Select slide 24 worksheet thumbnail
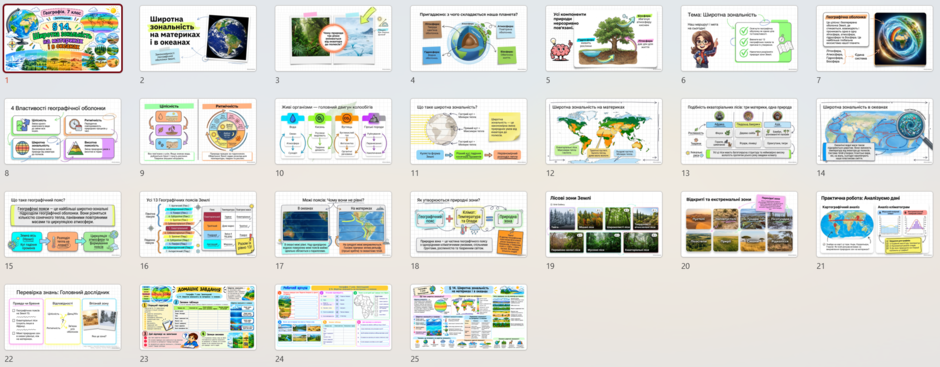The width and height of the screenshot is (940, 367). point(333,317)
